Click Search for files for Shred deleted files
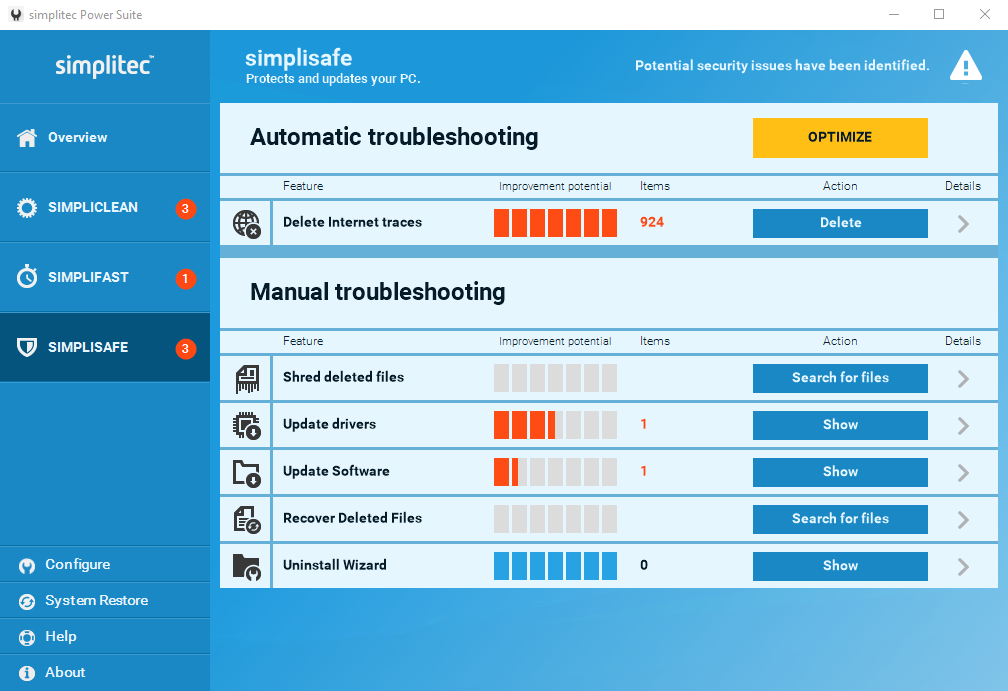This screenshot has height=691, width=1008. (x=840, y=378)
